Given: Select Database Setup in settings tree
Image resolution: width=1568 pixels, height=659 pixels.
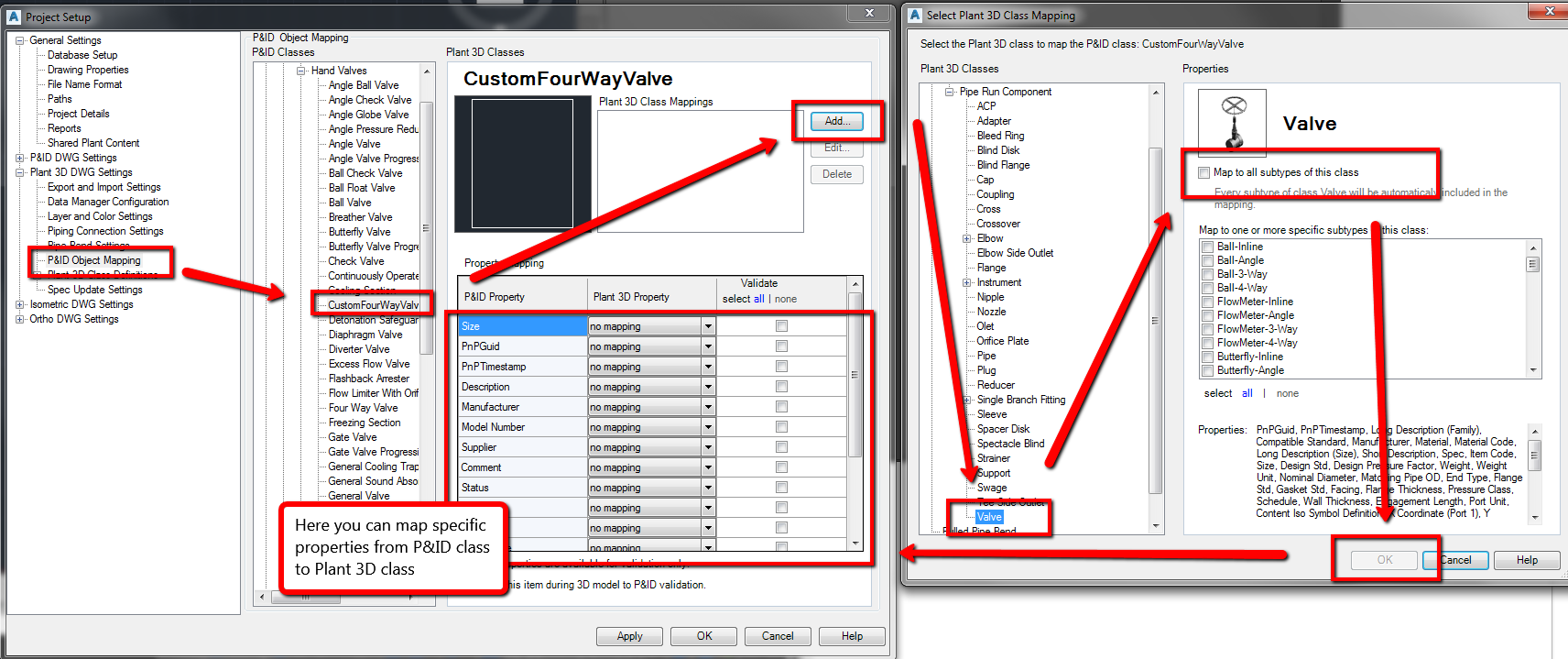Looking at the screenshot, I should click(x=82, y=55).
